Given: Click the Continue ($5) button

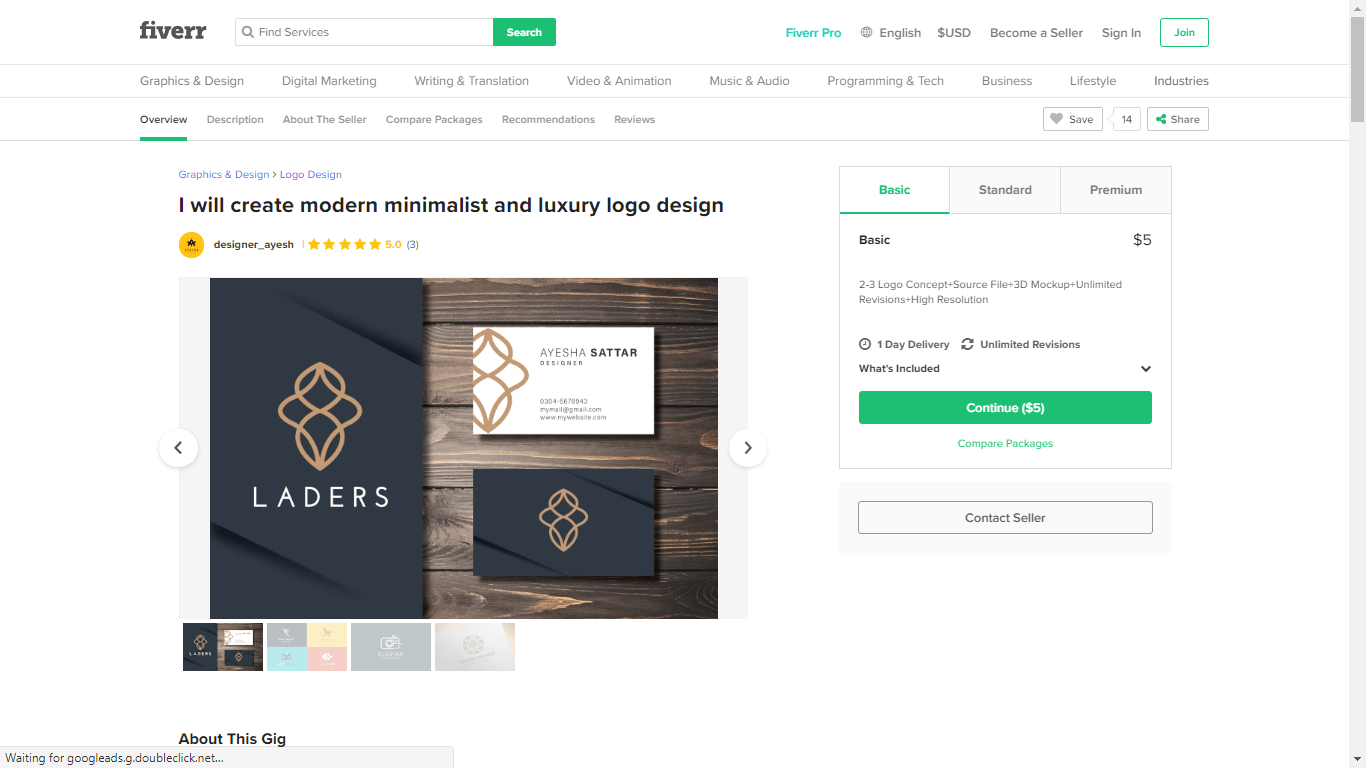Looking at the screenshot, I should [1005, 408].
